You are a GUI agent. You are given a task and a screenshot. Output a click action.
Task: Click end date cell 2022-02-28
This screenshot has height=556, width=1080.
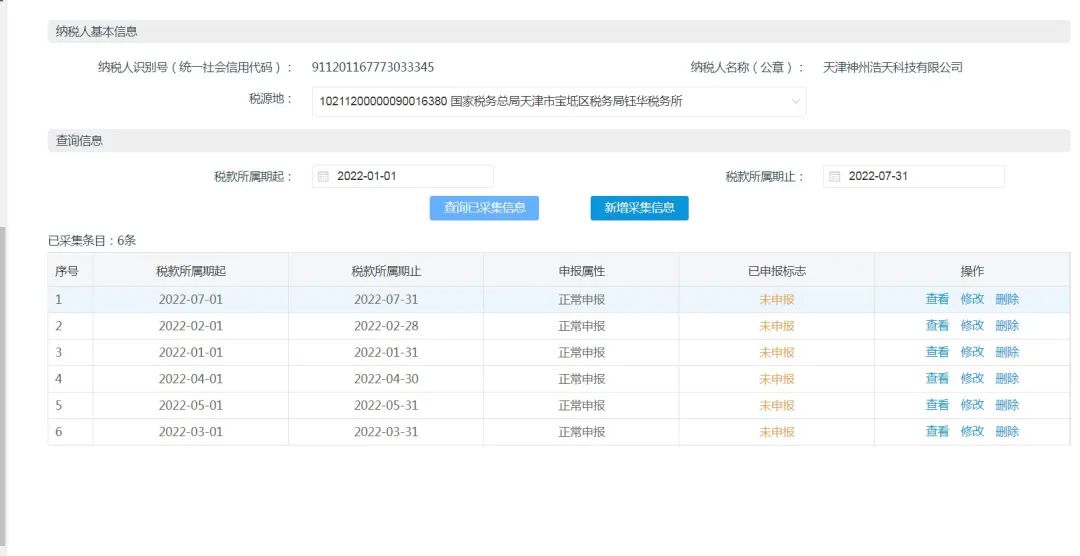(x=386, y=326)
